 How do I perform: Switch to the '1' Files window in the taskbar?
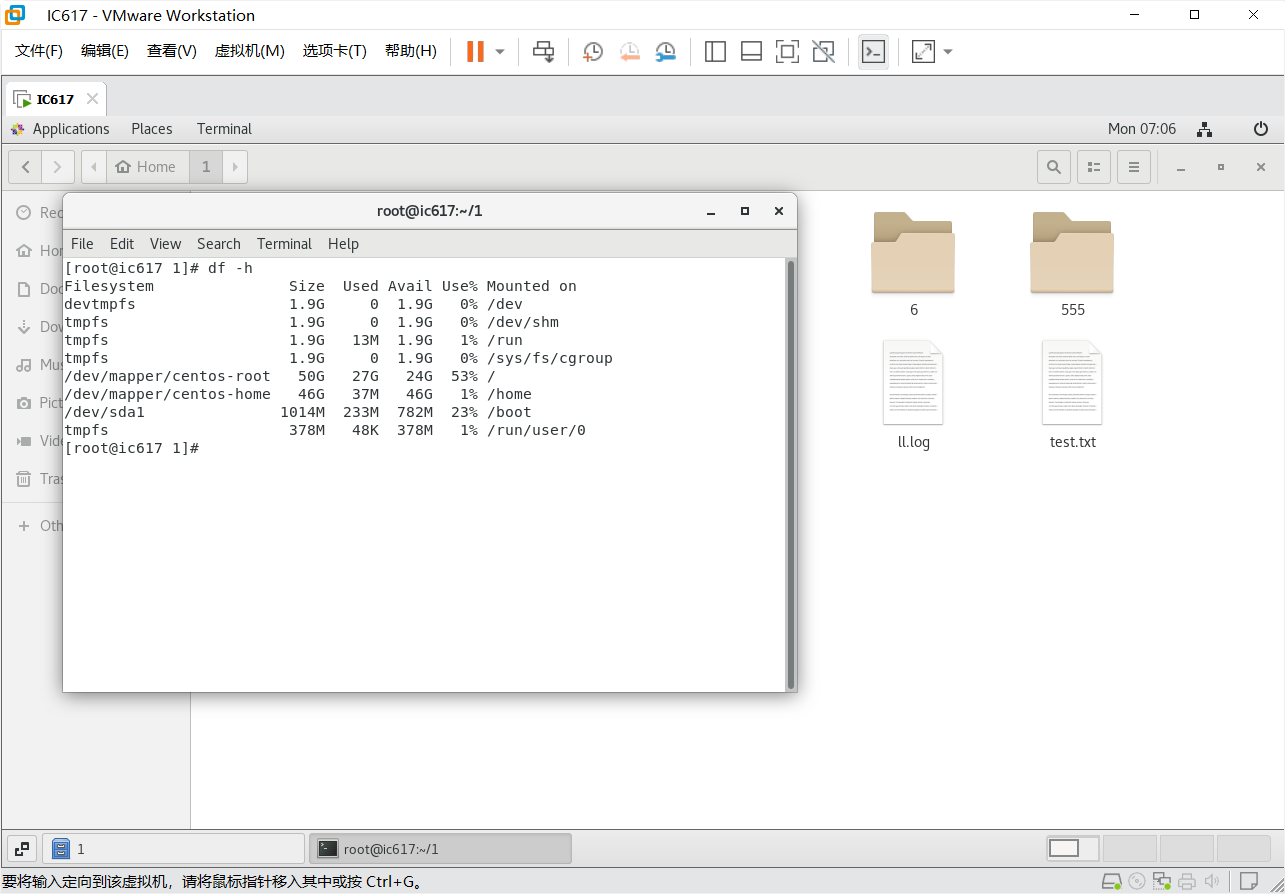[x=175, y=849]
